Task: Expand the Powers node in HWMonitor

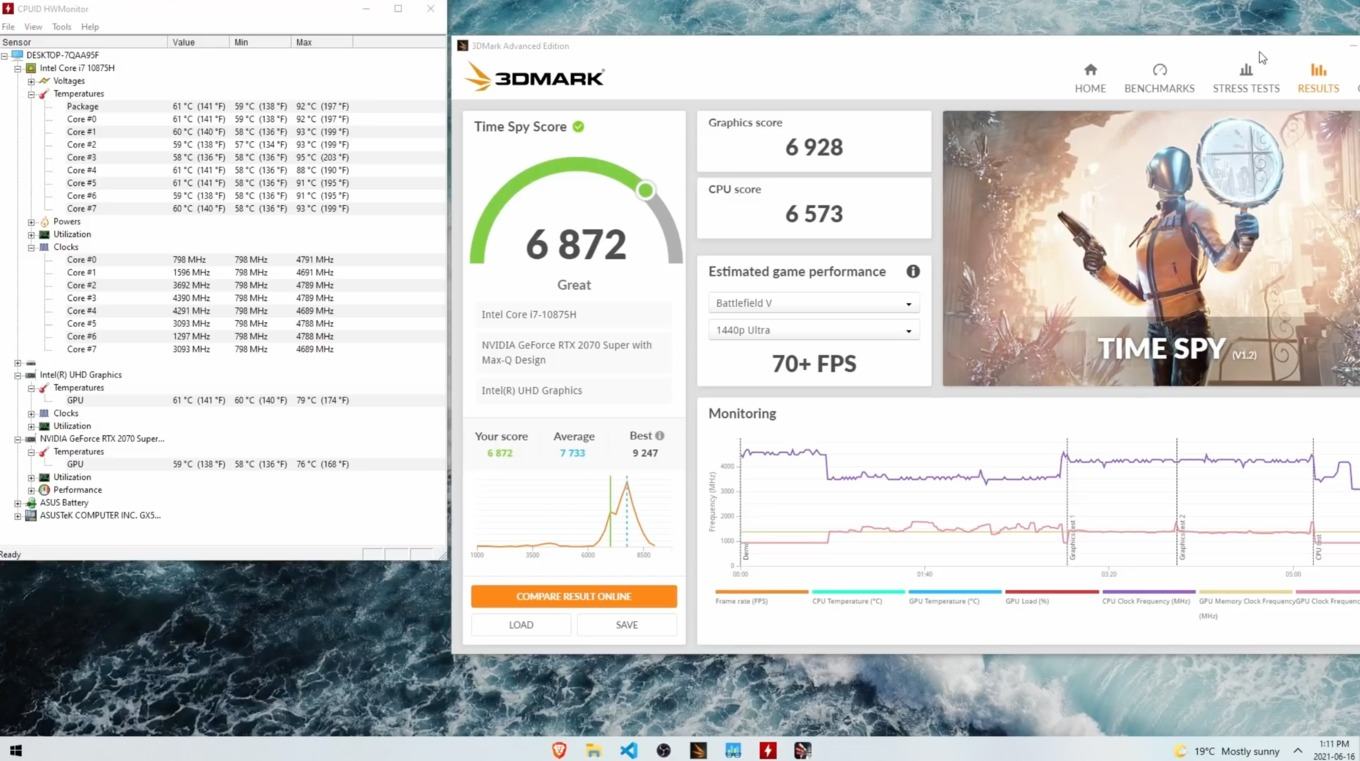Action: (x=31, y=222)
